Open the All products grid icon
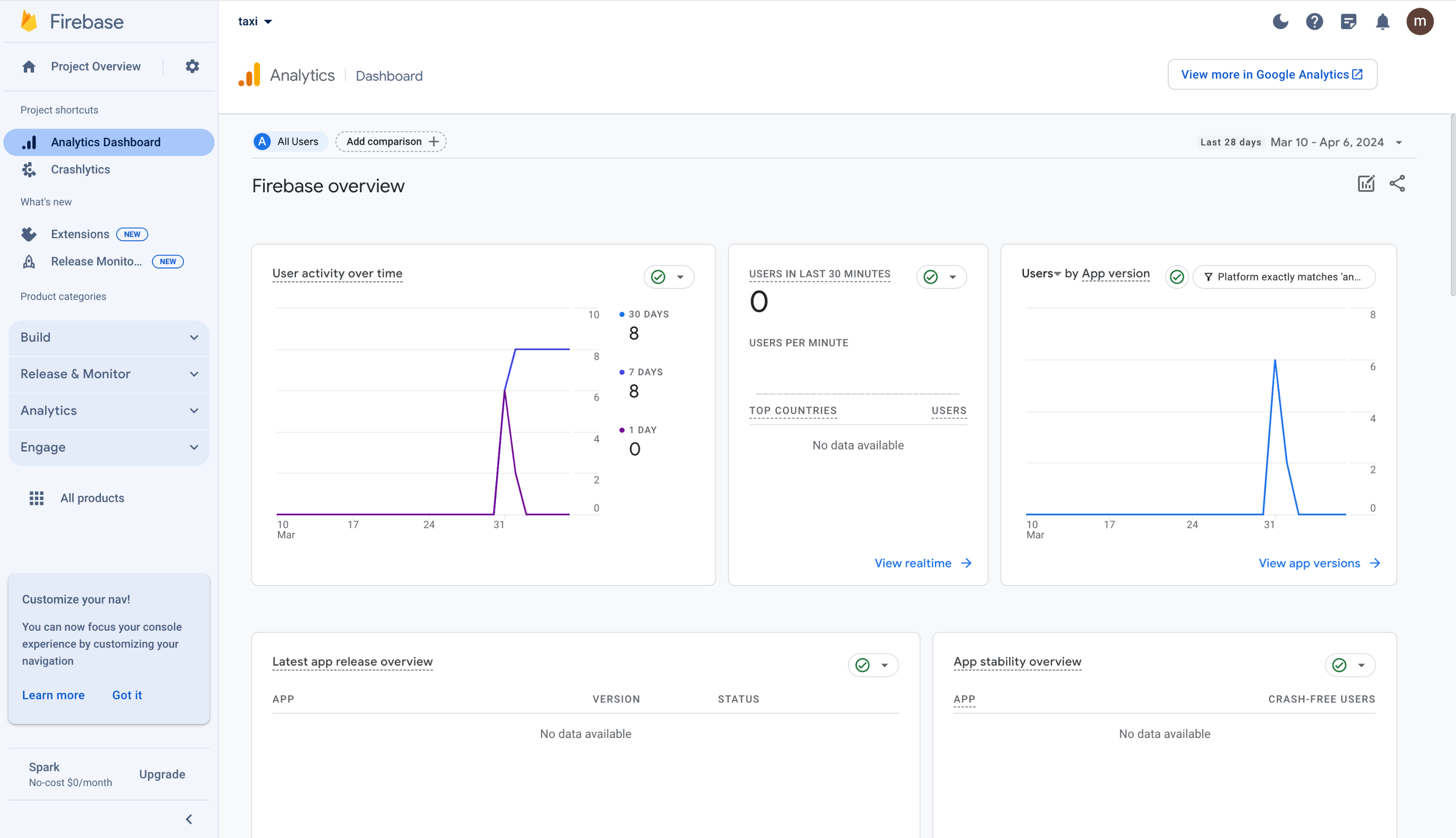Image resolution: width=1456 pixels, height=838 pixels. point(37,498)
